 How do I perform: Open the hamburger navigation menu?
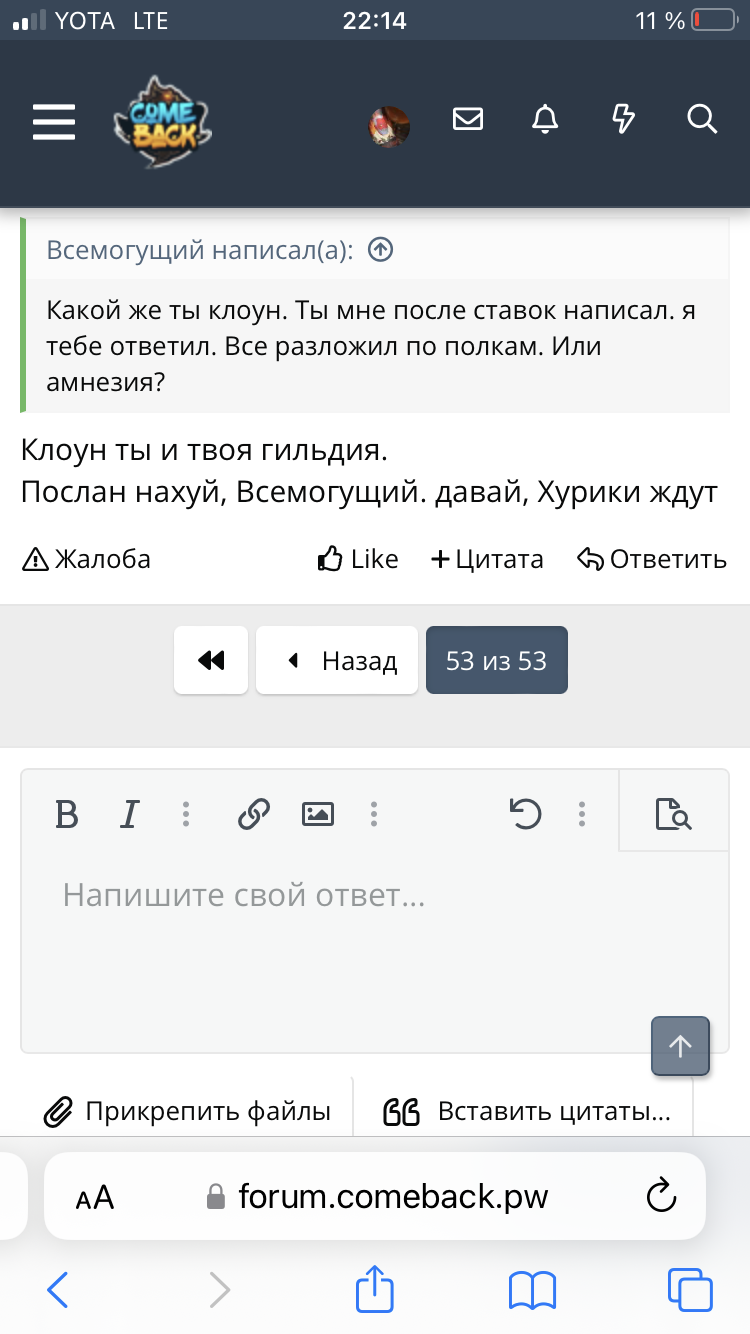pyautogui.click(x=54, y=121)
